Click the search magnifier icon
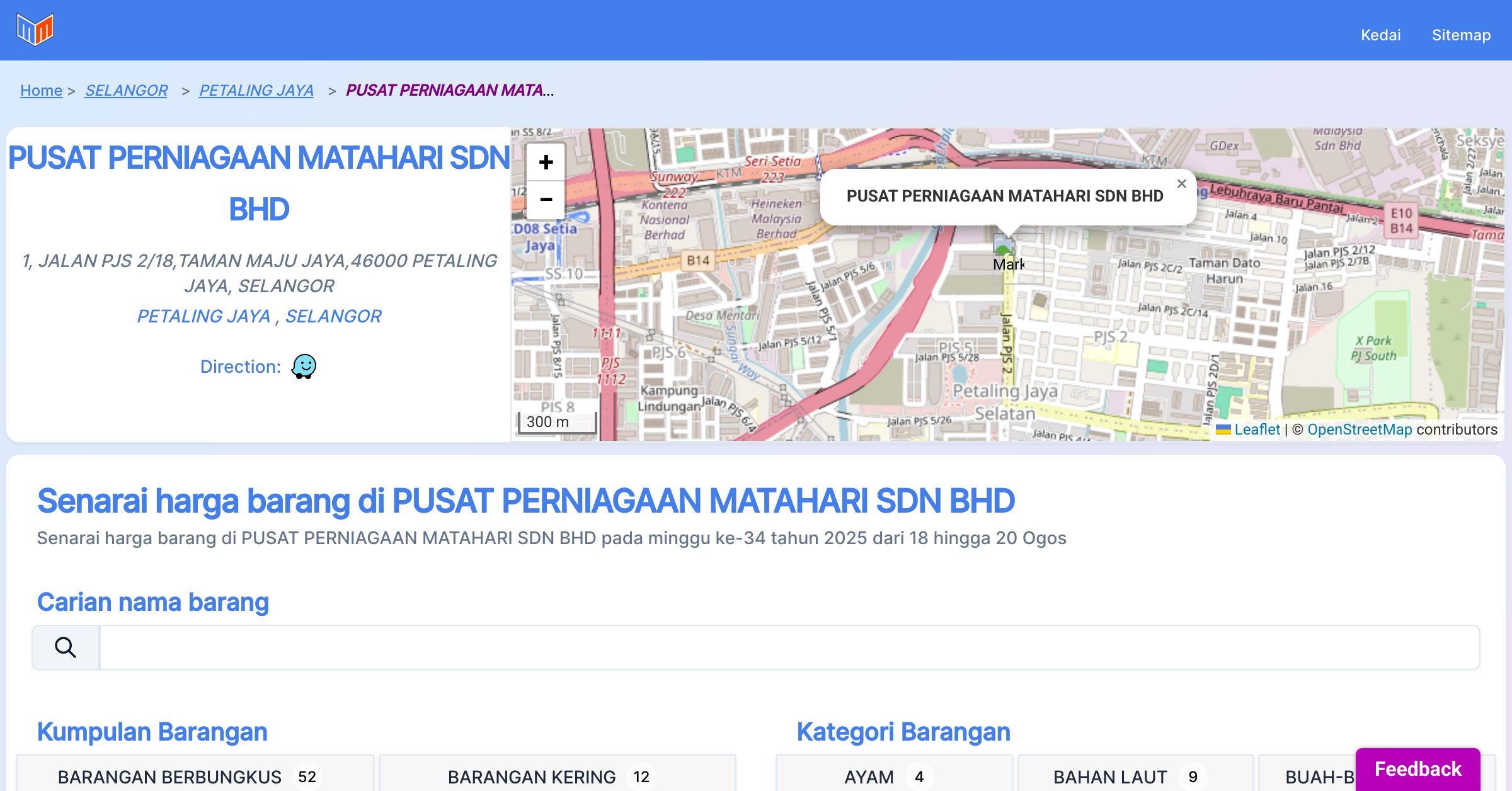 [66, 647]
